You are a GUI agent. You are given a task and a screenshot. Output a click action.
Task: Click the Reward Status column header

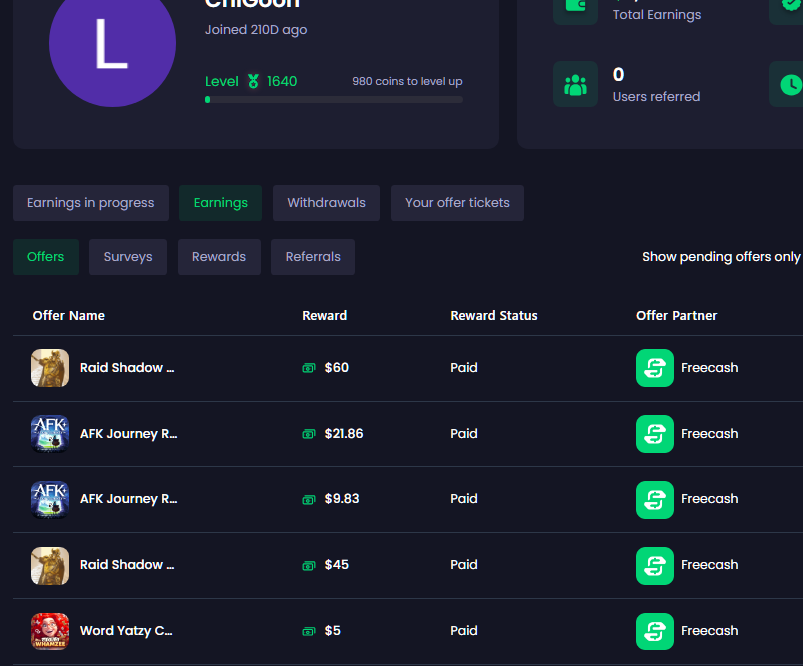pyautogui.click(x=494, y=316)
